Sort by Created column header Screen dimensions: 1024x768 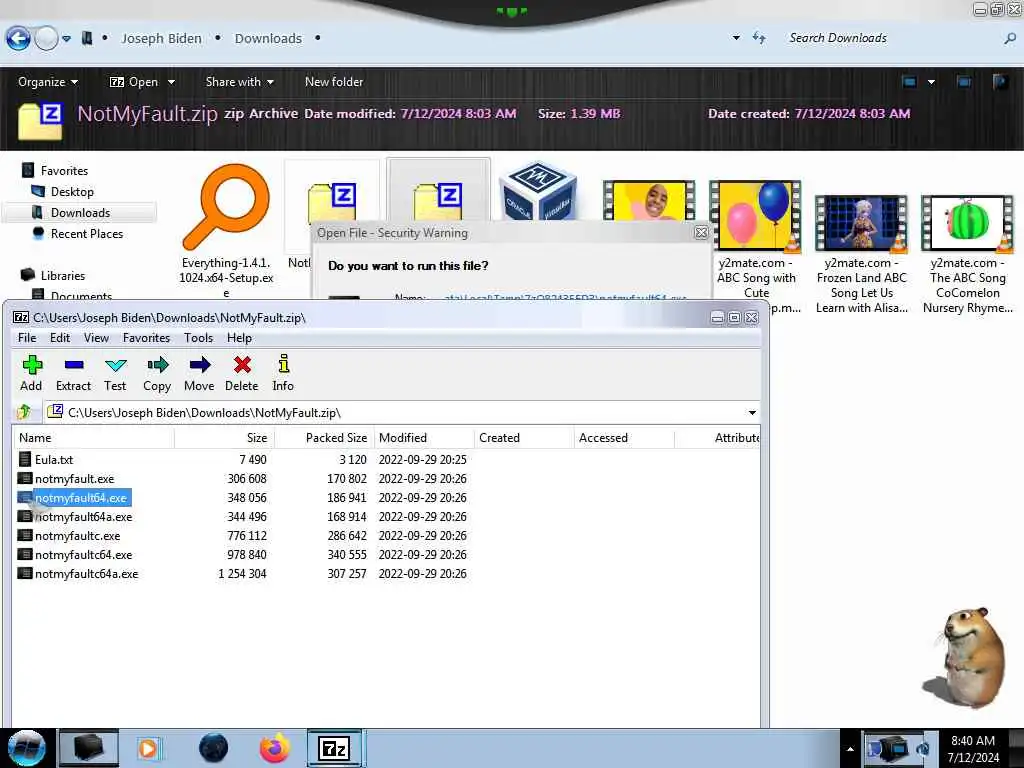click(524, 438)
